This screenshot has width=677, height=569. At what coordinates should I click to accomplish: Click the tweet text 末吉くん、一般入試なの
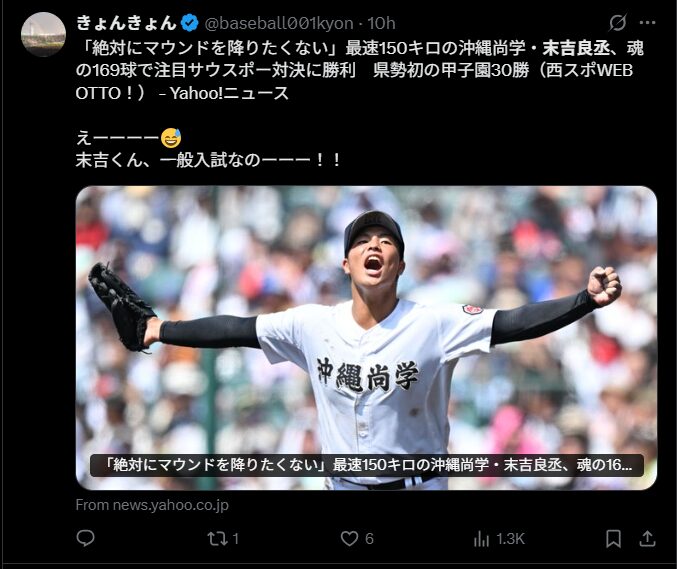(168, 160)
